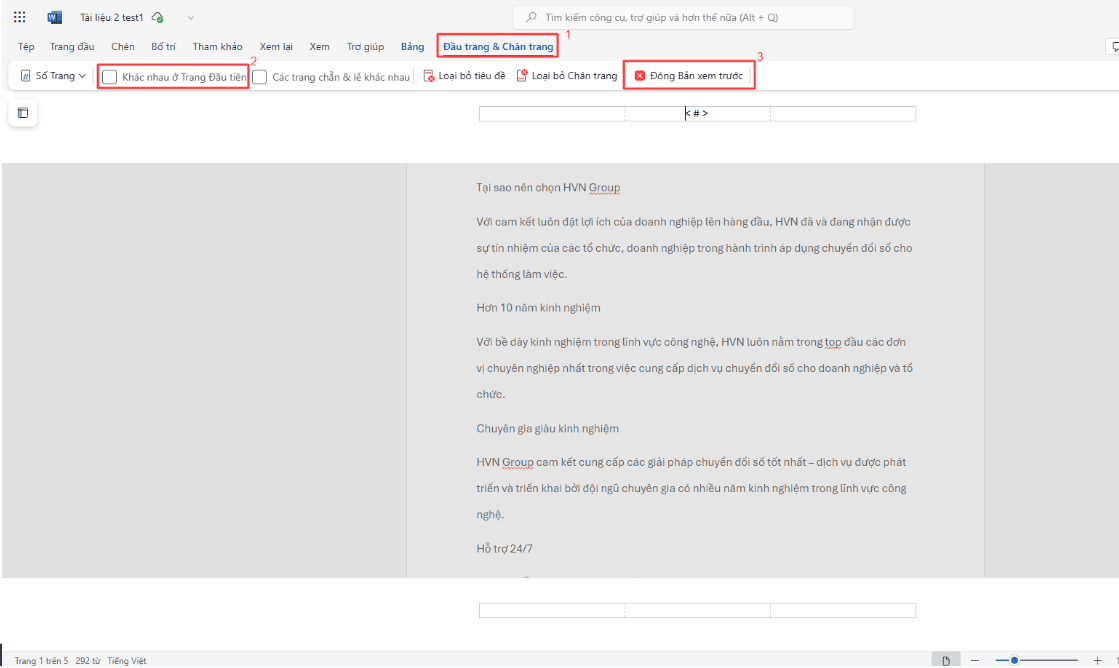
Task: Switch to the Xem tab
Action: (x=320, y=46)
